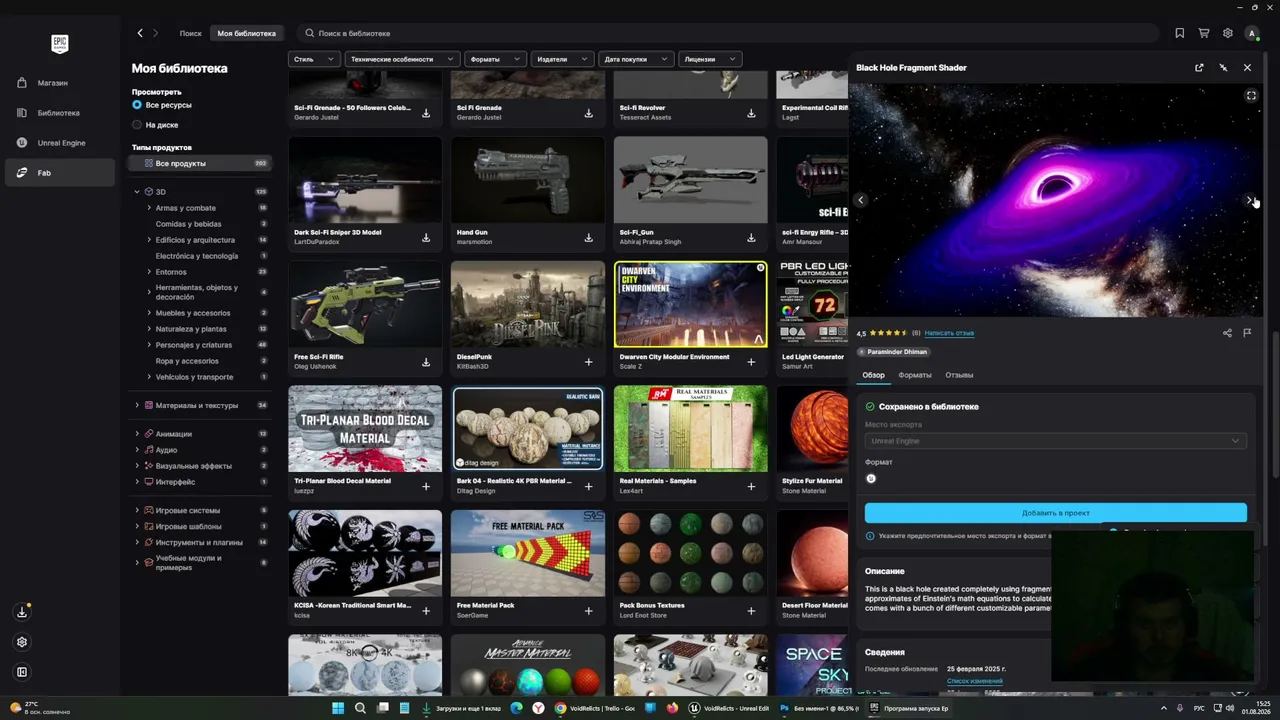
Task: Download the Hand Gun asset
Action: click(x=589, y=238)
